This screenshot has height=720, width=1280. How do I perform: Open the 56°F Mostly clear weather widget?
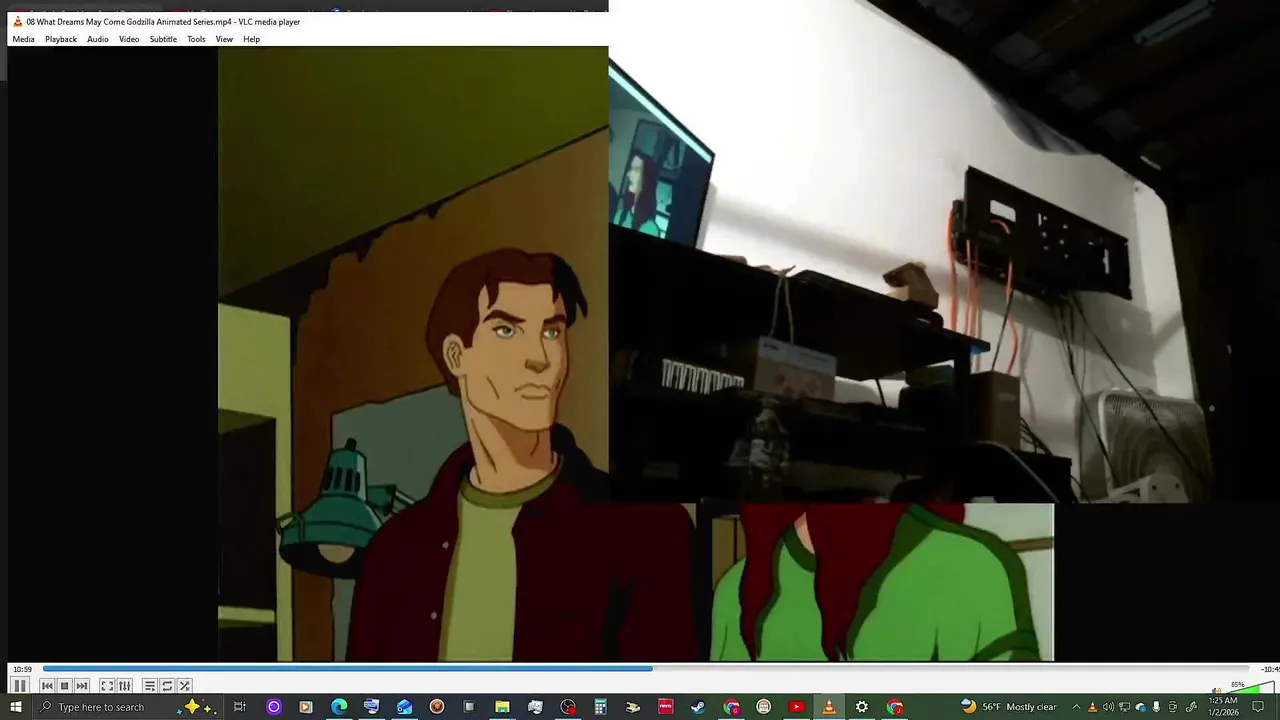point(1008,707)
